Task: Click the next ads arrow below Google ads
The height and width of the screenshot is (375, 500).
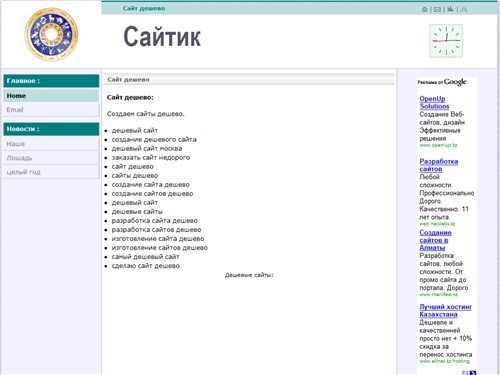Action: pyautogui.click(x=473, y=373)
